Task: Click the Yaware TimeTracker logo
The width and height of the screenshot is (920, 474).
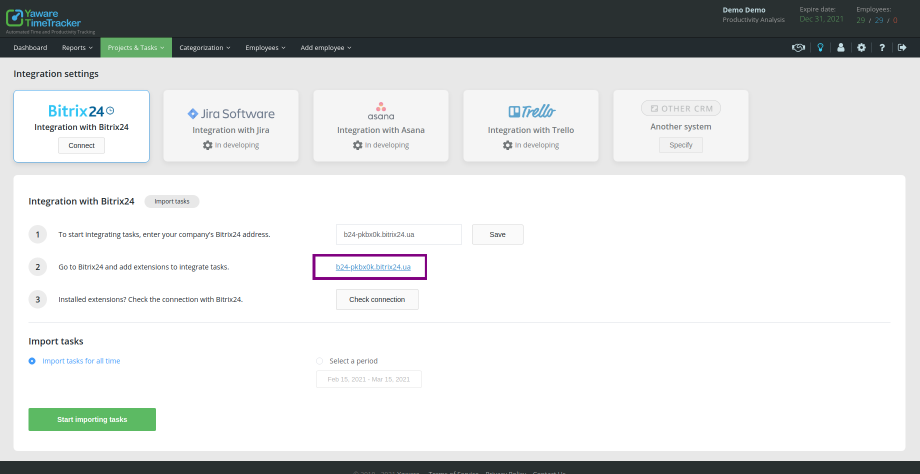Action: coord(44,18)
